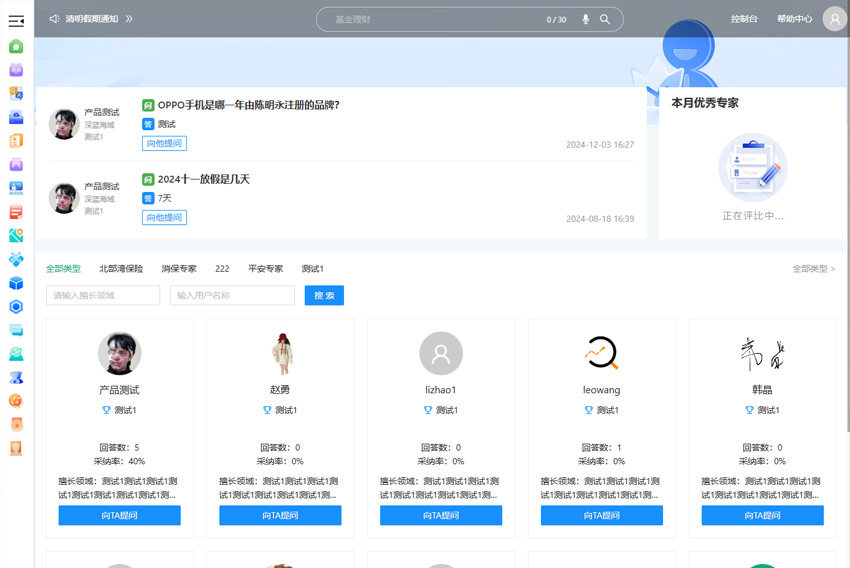Image resolution: width=850 pixels, height=568 pixels.
Task: Click 向TA提问 on leowang's card
Action: pyautogui.click(x=602, y=515)
